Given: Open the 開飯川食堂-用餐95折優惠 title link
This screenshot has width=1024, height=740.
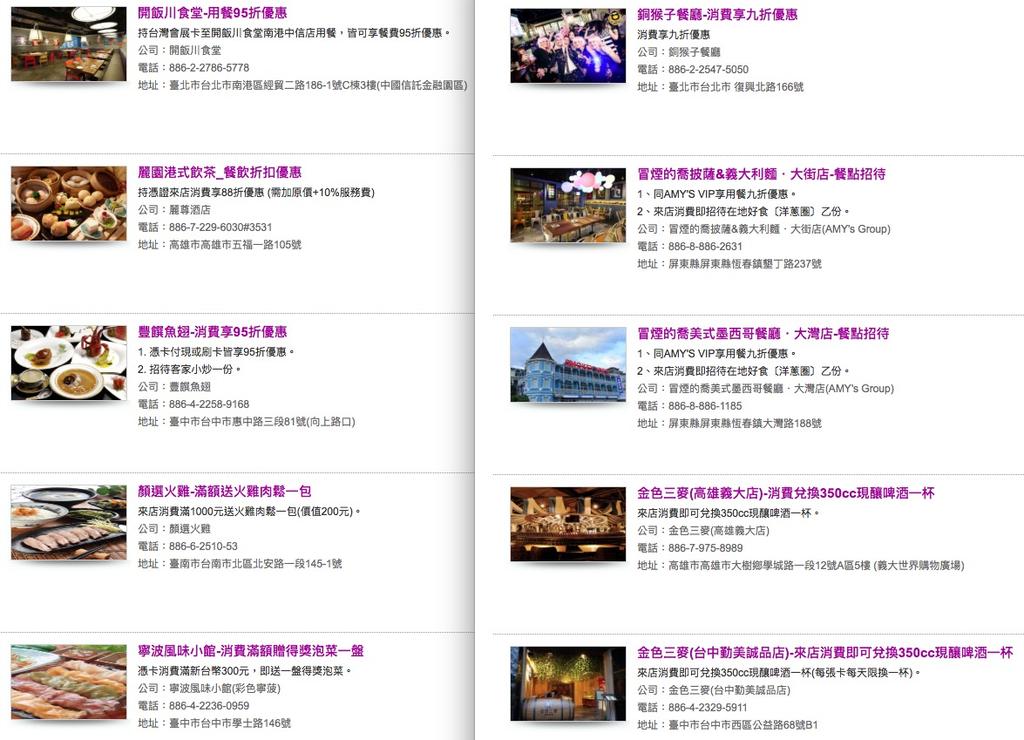Looking at the screenshot, I should click(212, 12).
